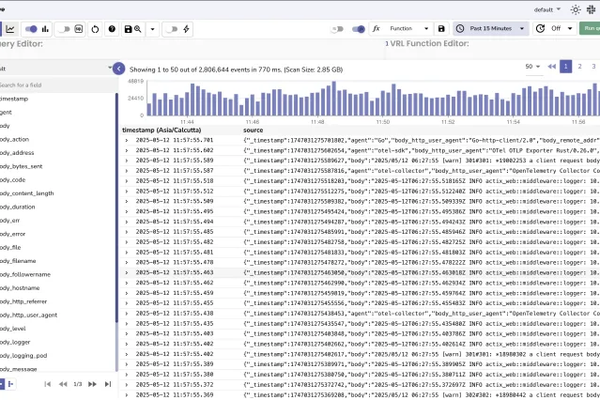This screenshot has height=400, width=600.
Task: Click the fx function icon
Action: point(376,29)
